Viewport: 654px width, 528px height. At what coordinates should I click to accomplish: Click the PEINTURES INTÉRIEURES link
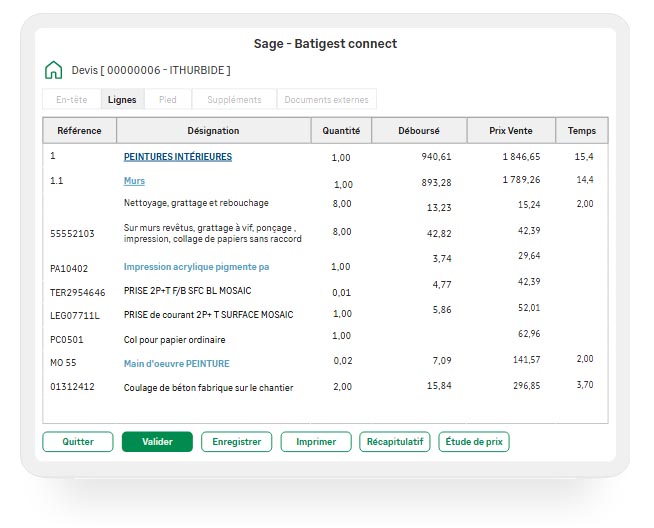pyautogui.click(x=178, y=157)
